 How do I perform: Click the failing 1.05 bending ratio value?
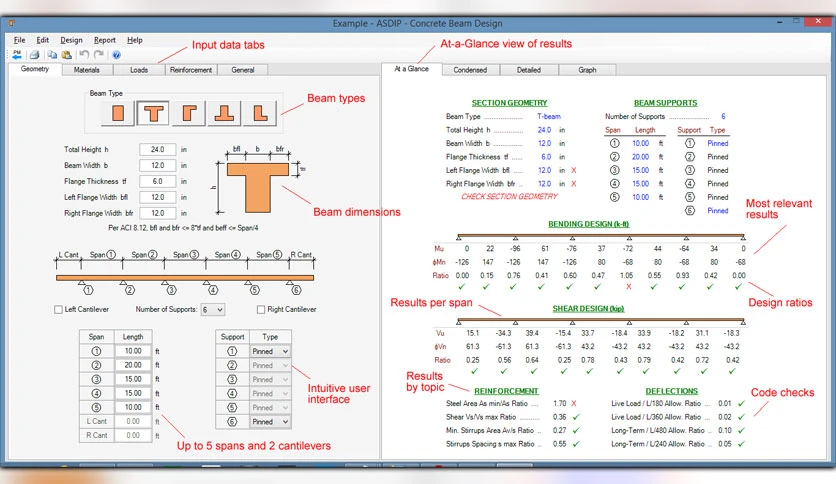coord(626,276)
